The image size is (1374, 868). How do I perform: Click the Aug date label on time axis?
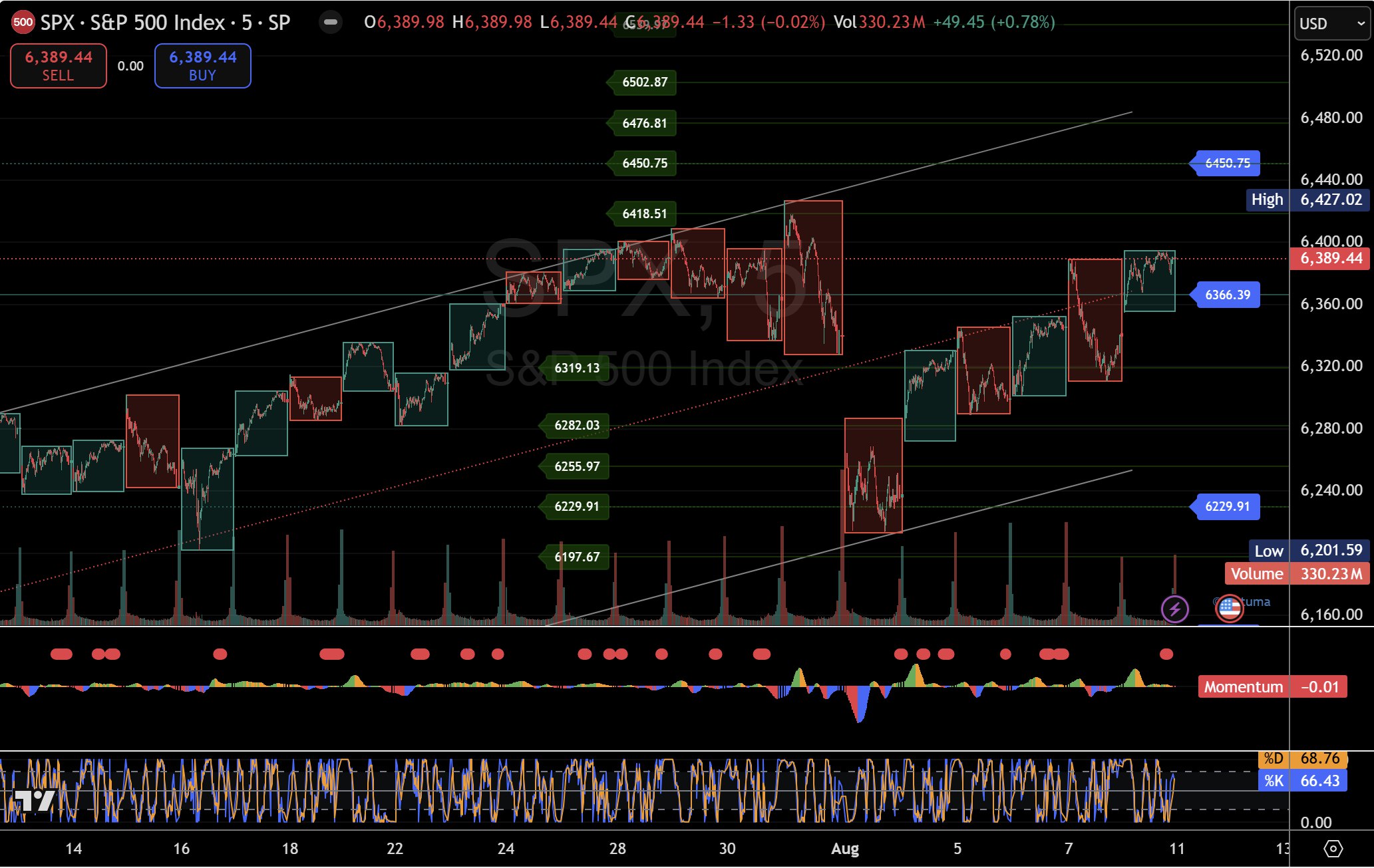[x=844, y=849]
